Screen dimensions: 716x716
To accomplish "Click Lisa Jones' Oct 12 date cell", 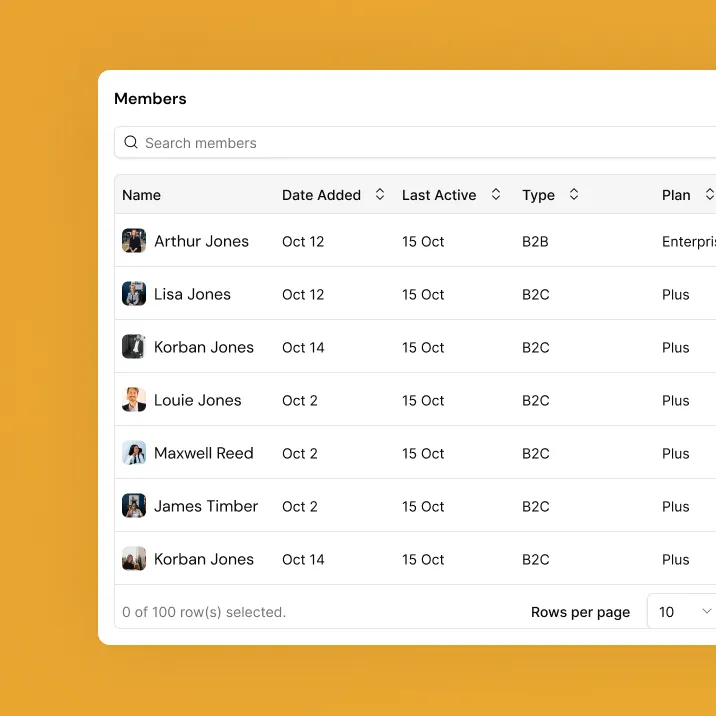I will coord(303,295).
